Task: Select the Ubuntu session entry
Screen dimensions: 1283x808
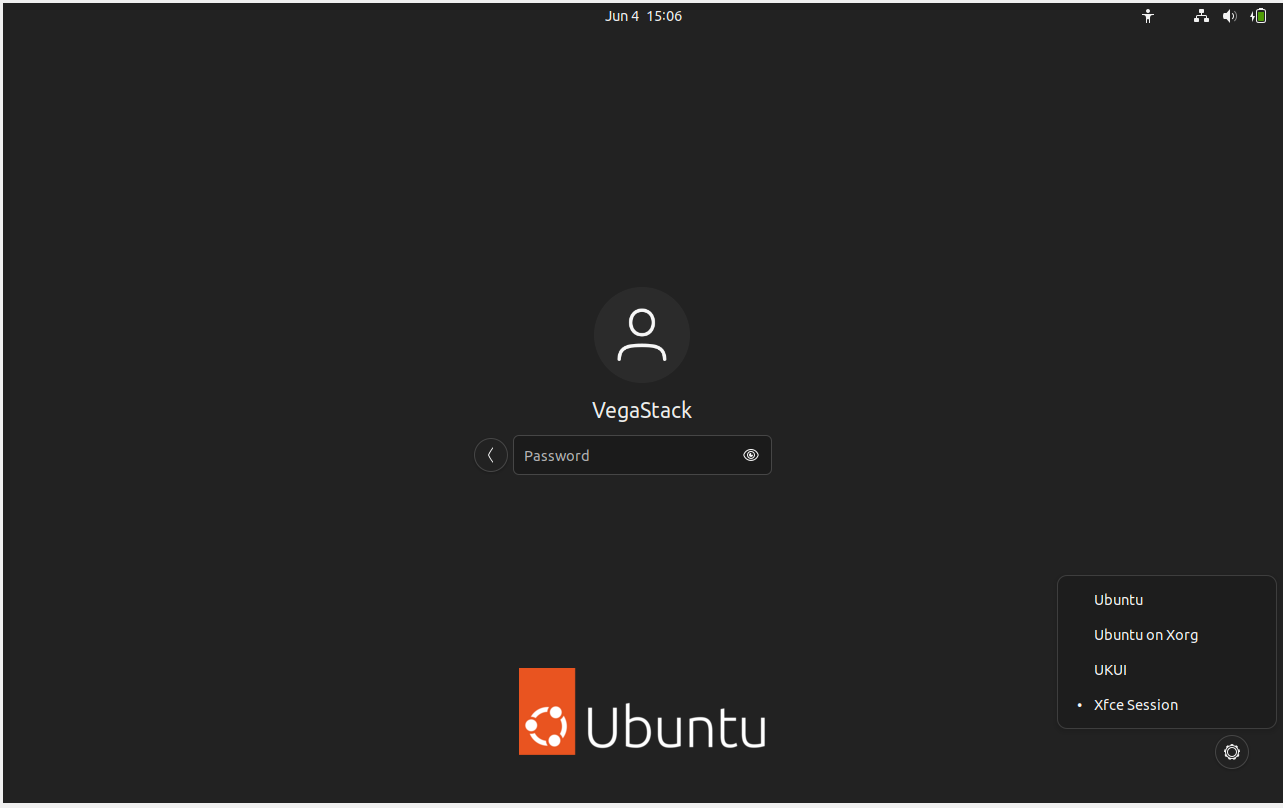Action: 1118,599
